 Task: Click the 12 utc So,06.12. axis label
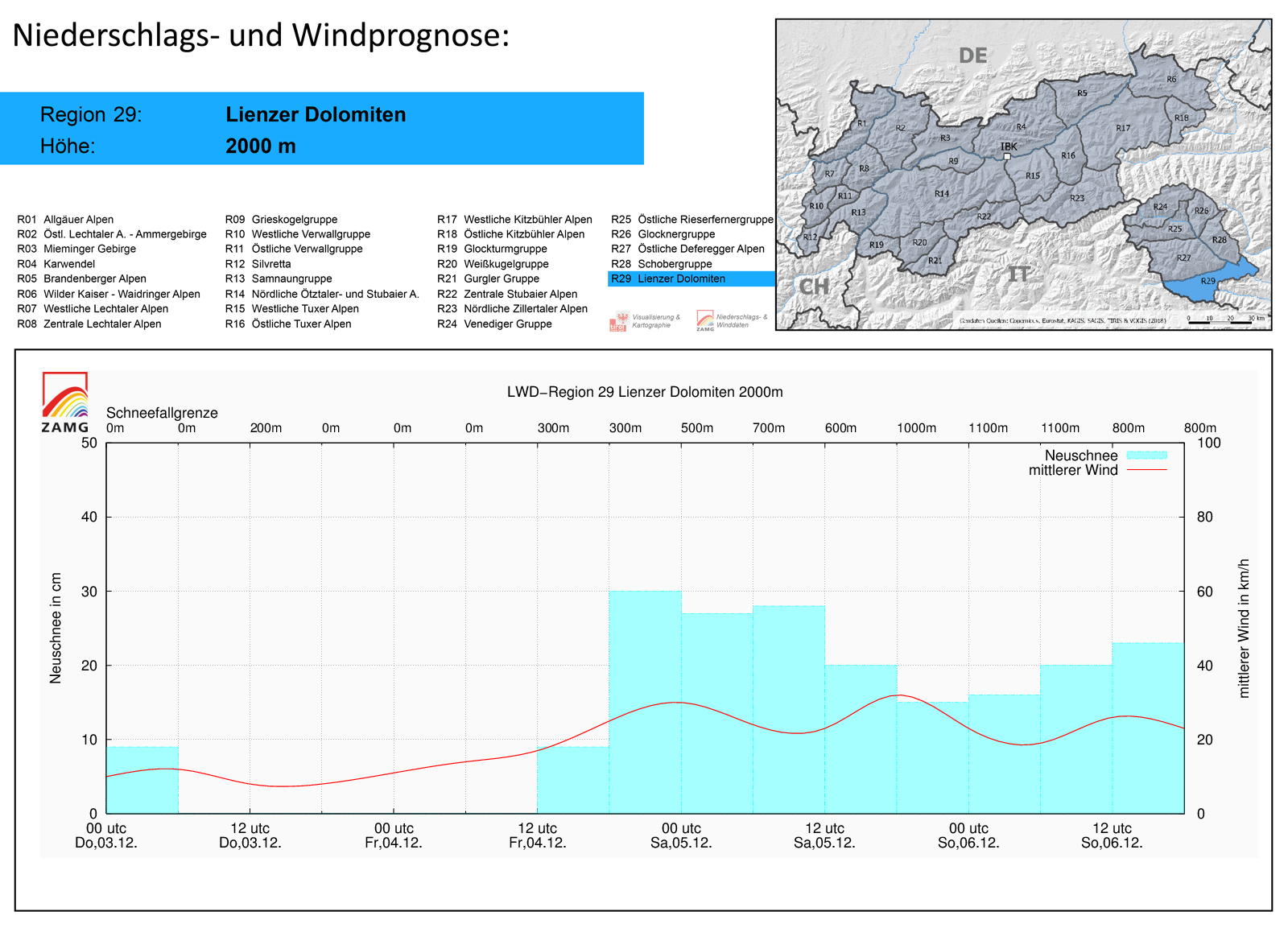coord(1112,835)
